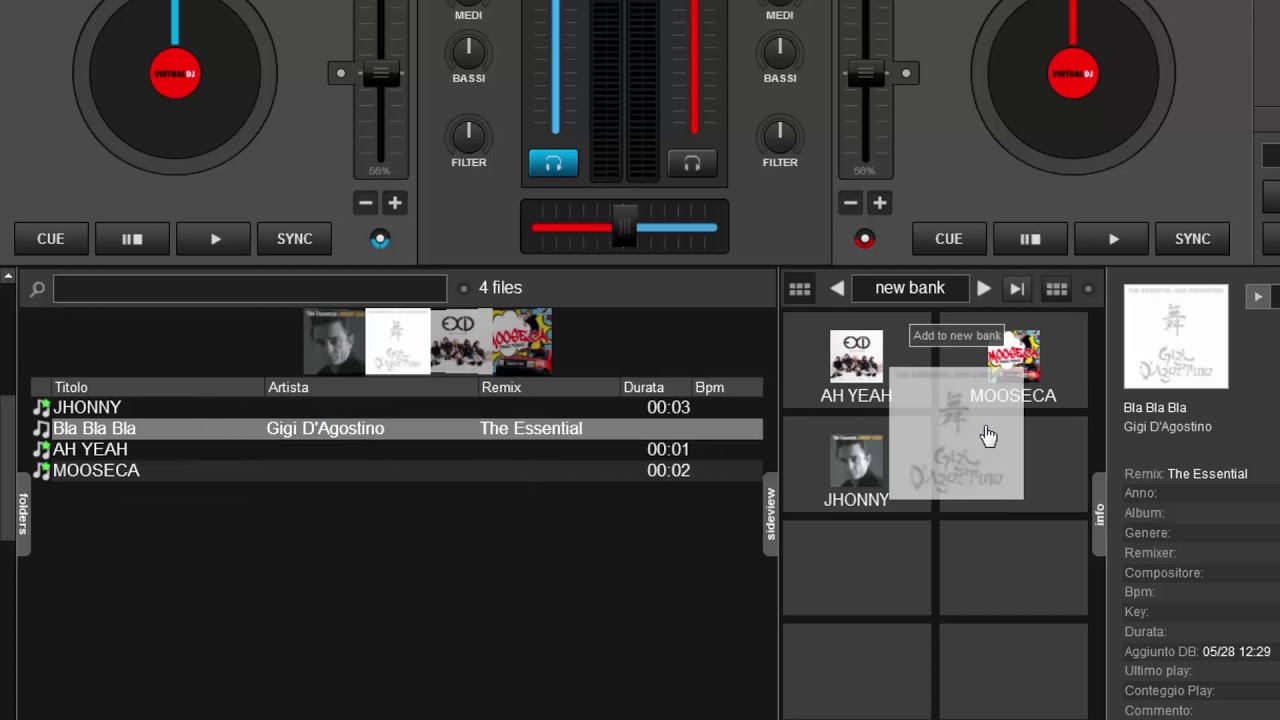This screenshot has height=720, width=1280.
Task: Click play arrow beside info cover art
Action: [x=1258, y=296]
